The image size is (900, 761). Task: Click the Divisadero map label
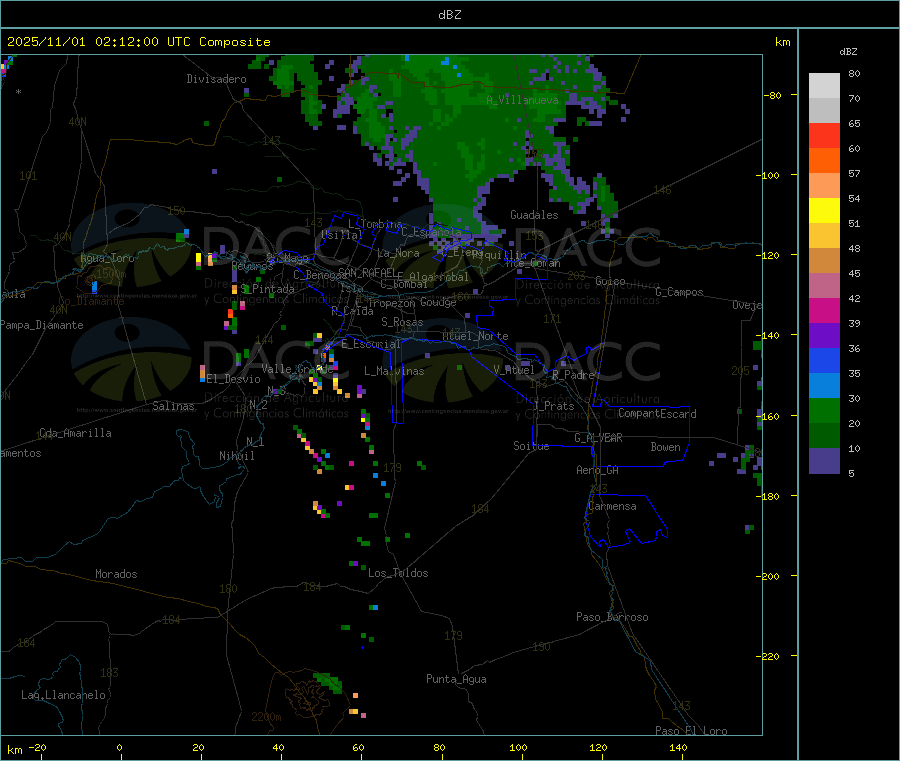(216, 79)
